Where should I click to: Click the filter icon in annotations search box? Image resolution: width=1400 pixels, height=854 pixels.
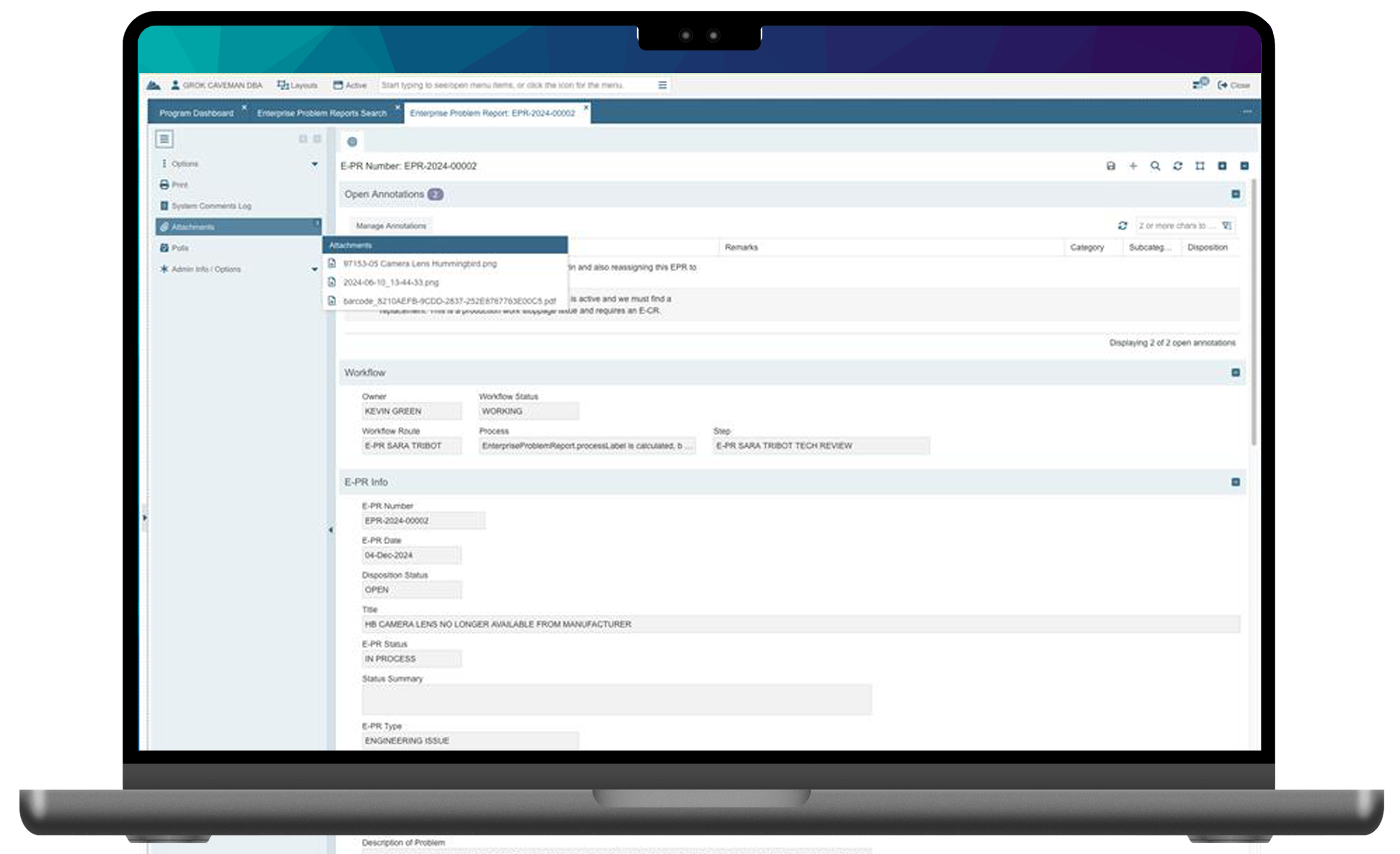(x=1227, y=226)
